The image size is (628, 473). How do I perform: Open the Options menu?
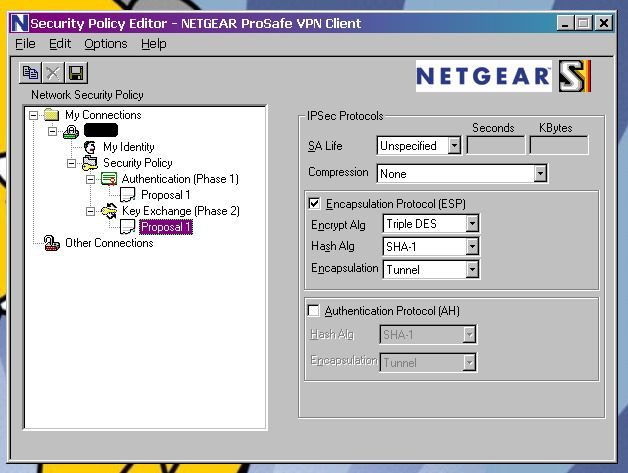tap(106, 44)
